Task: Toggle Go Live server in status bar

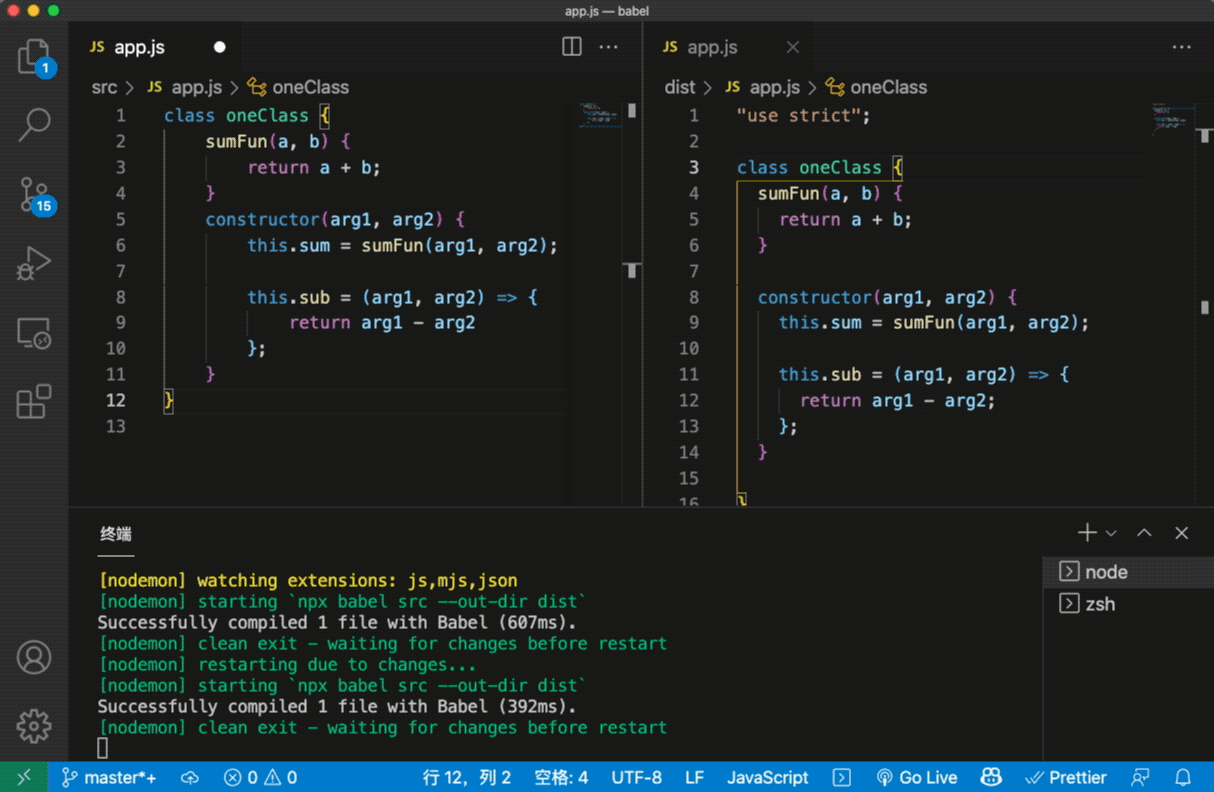Action: (917, 777)
